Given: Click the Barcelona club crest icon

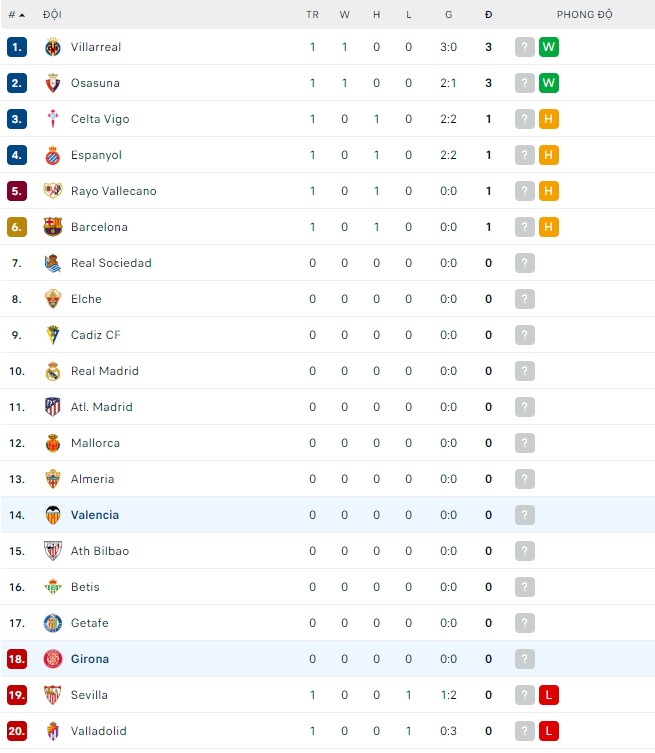Looking at the screenshot, I should point(53,227).
